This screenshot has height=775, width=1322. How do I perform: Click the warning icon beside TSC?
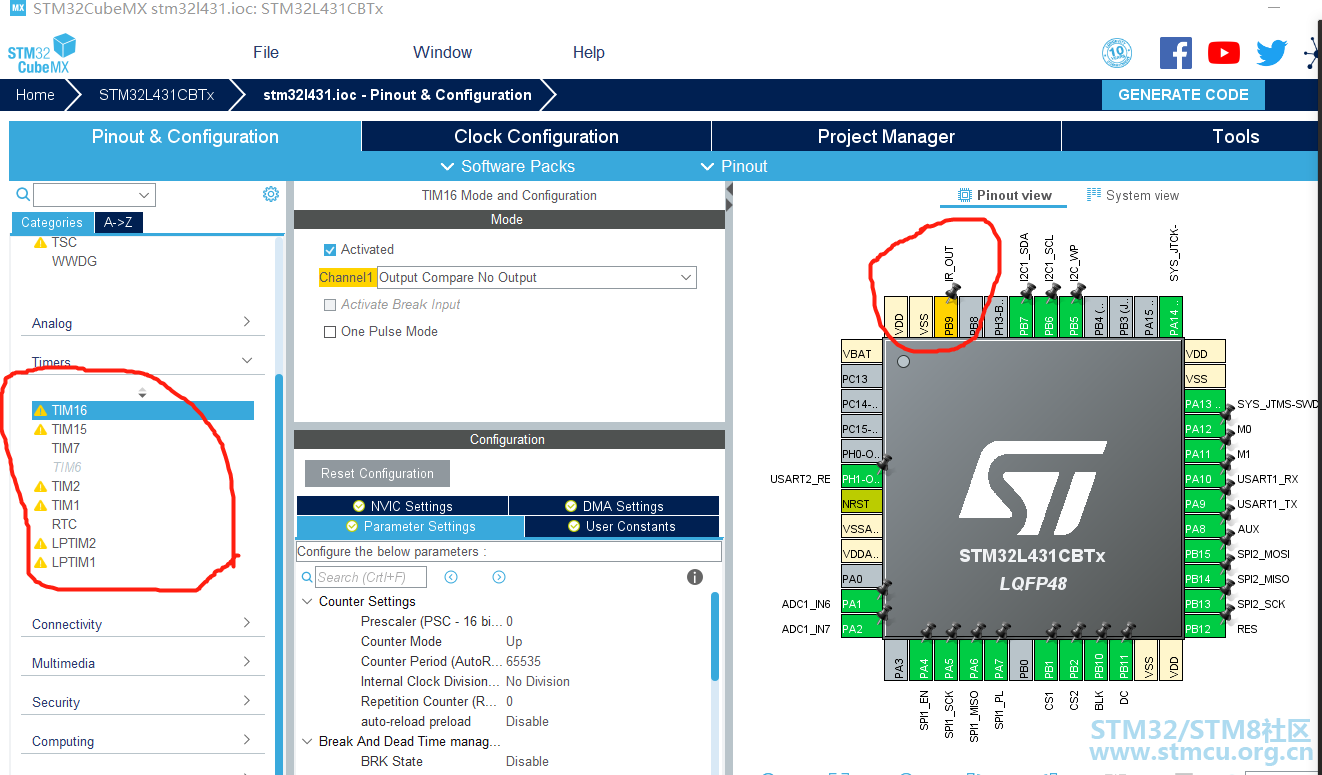tap(40, 242)
